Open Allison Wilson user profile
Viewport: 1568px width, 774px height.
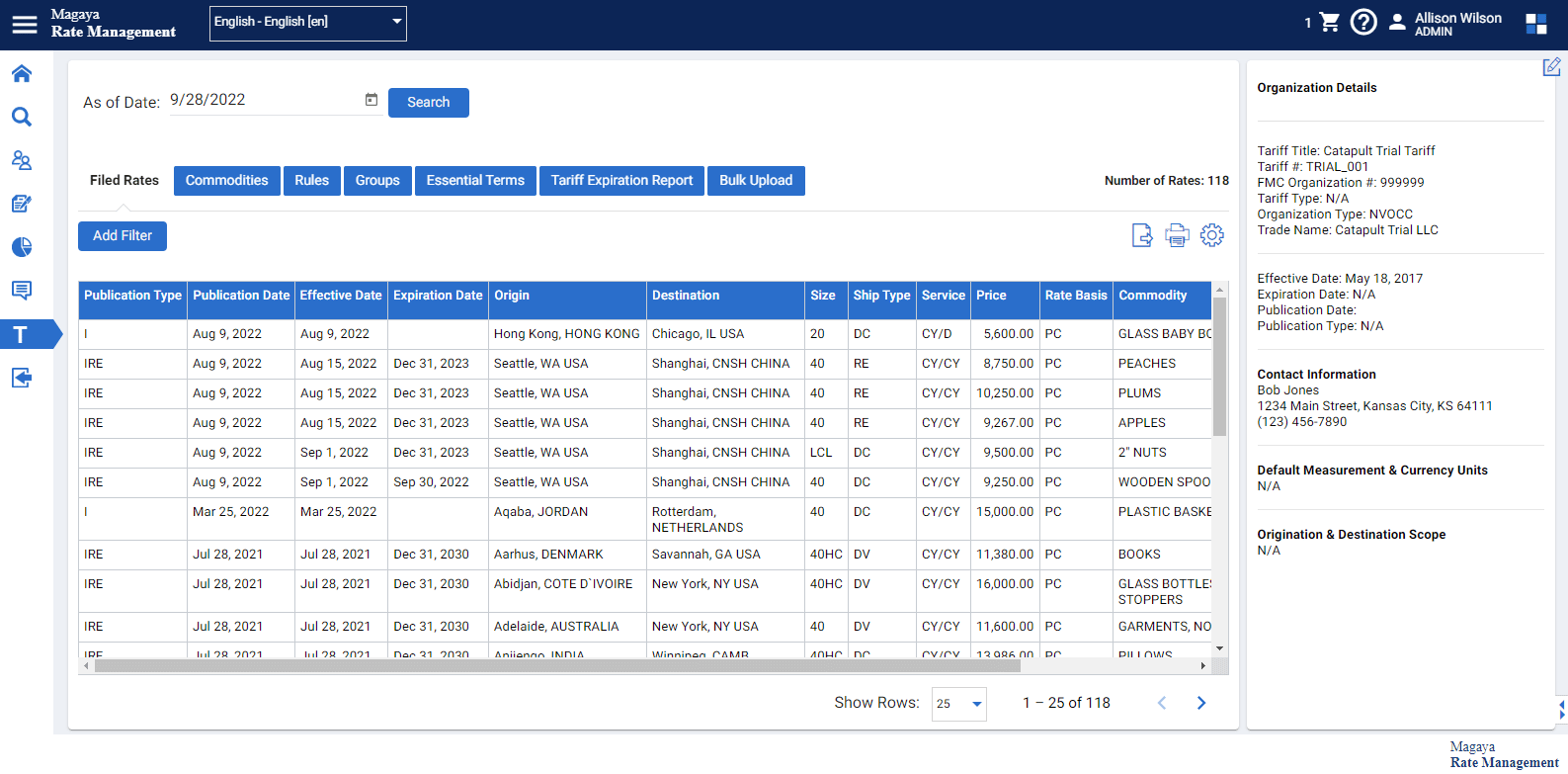[1445, 24]
